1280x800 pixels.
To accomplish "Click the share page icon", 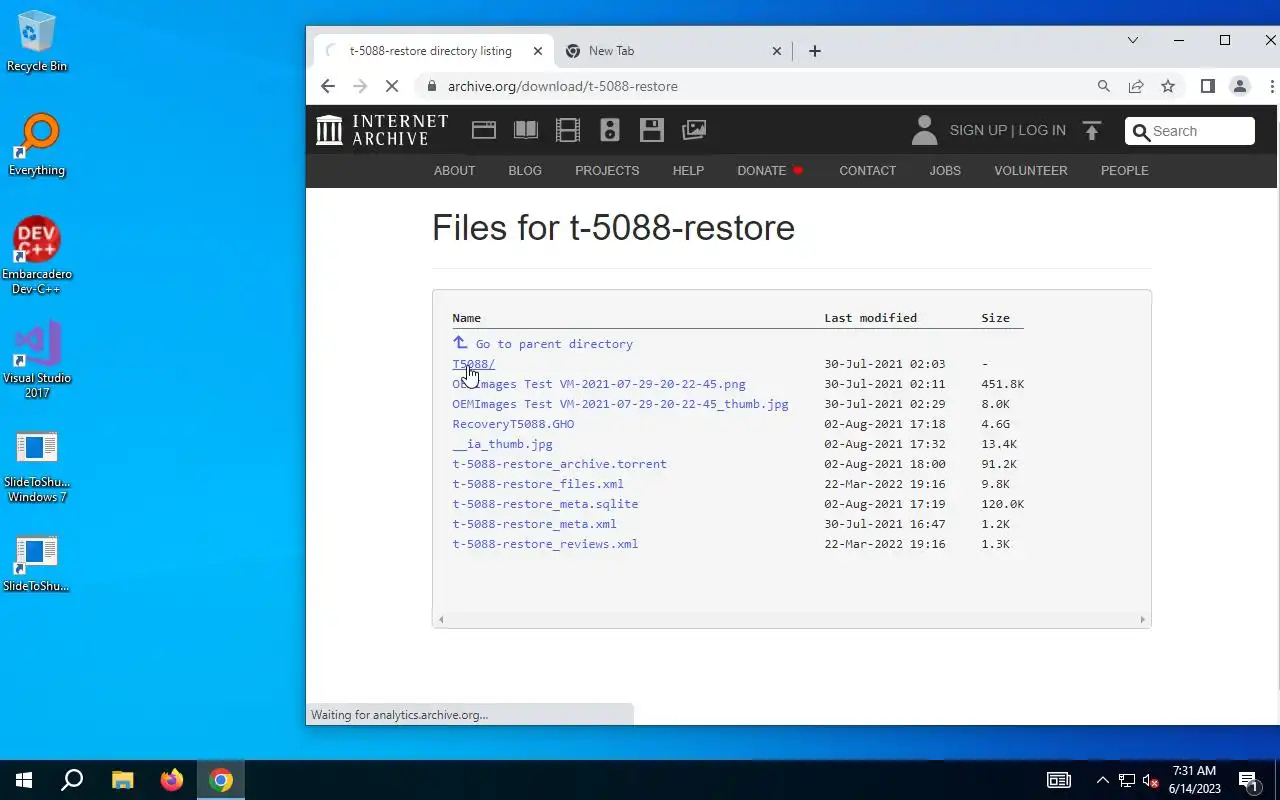I will click(x=1136, y=86).
